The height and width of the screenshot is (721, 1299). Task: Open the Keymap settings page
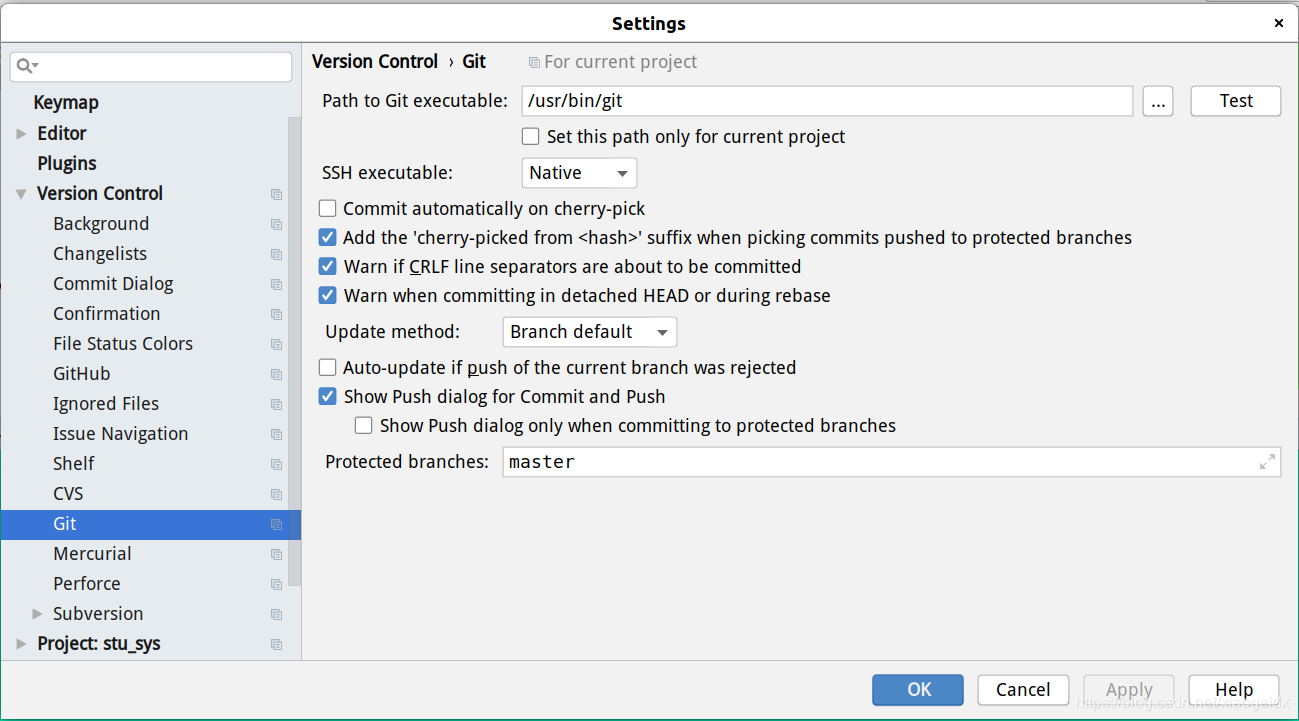(66, 103)
